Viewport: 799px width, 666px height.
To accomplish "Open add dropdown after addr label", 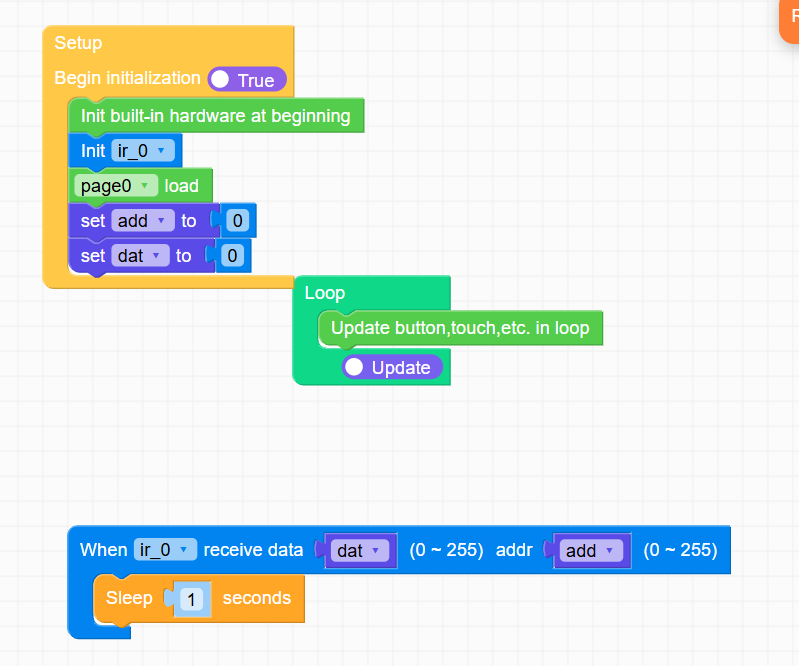I will point(592,551).
